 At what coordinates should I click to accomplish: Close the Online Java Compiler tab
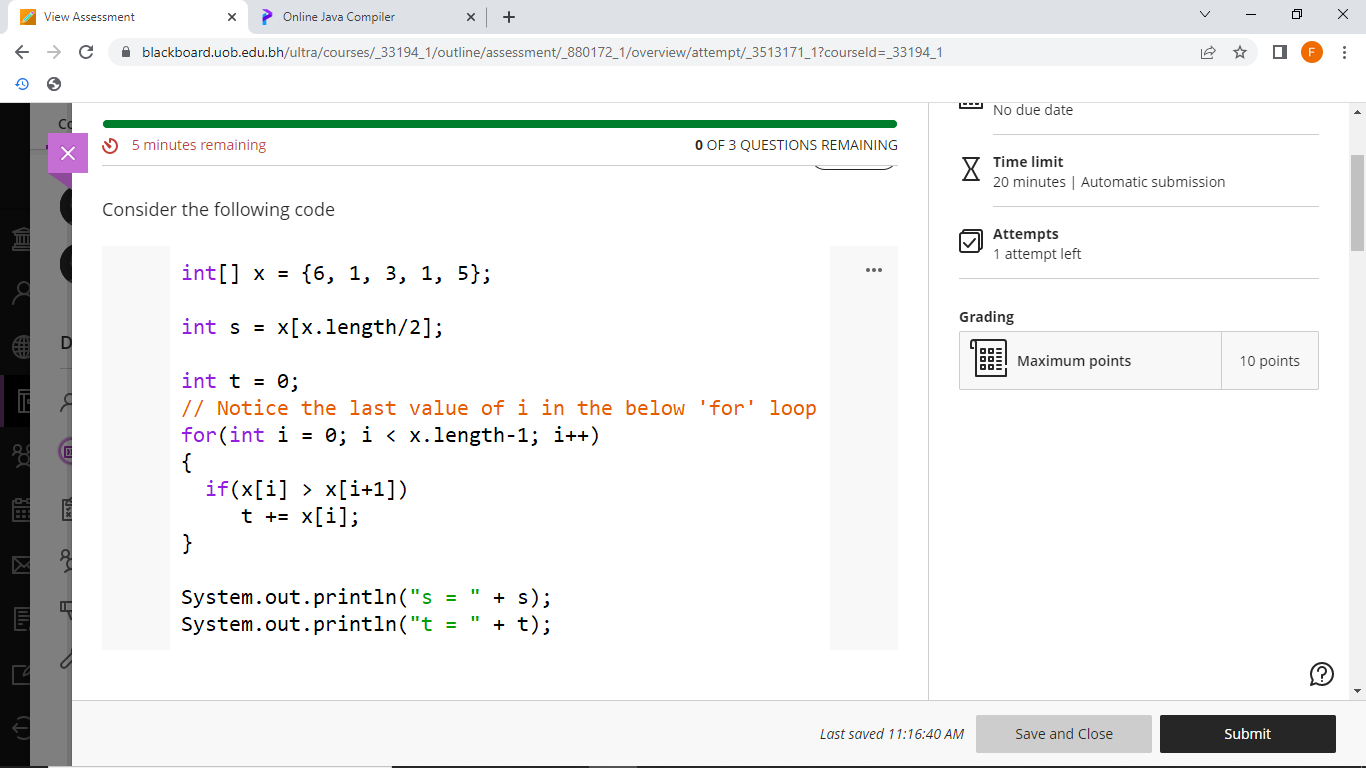(472, 17)
